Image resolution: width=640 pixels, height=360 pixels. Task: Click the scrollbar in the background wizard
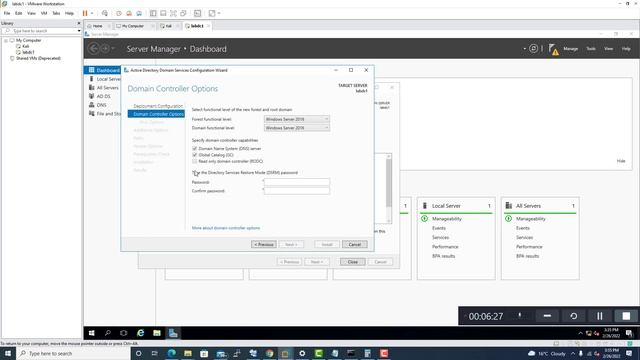[389, 182]
